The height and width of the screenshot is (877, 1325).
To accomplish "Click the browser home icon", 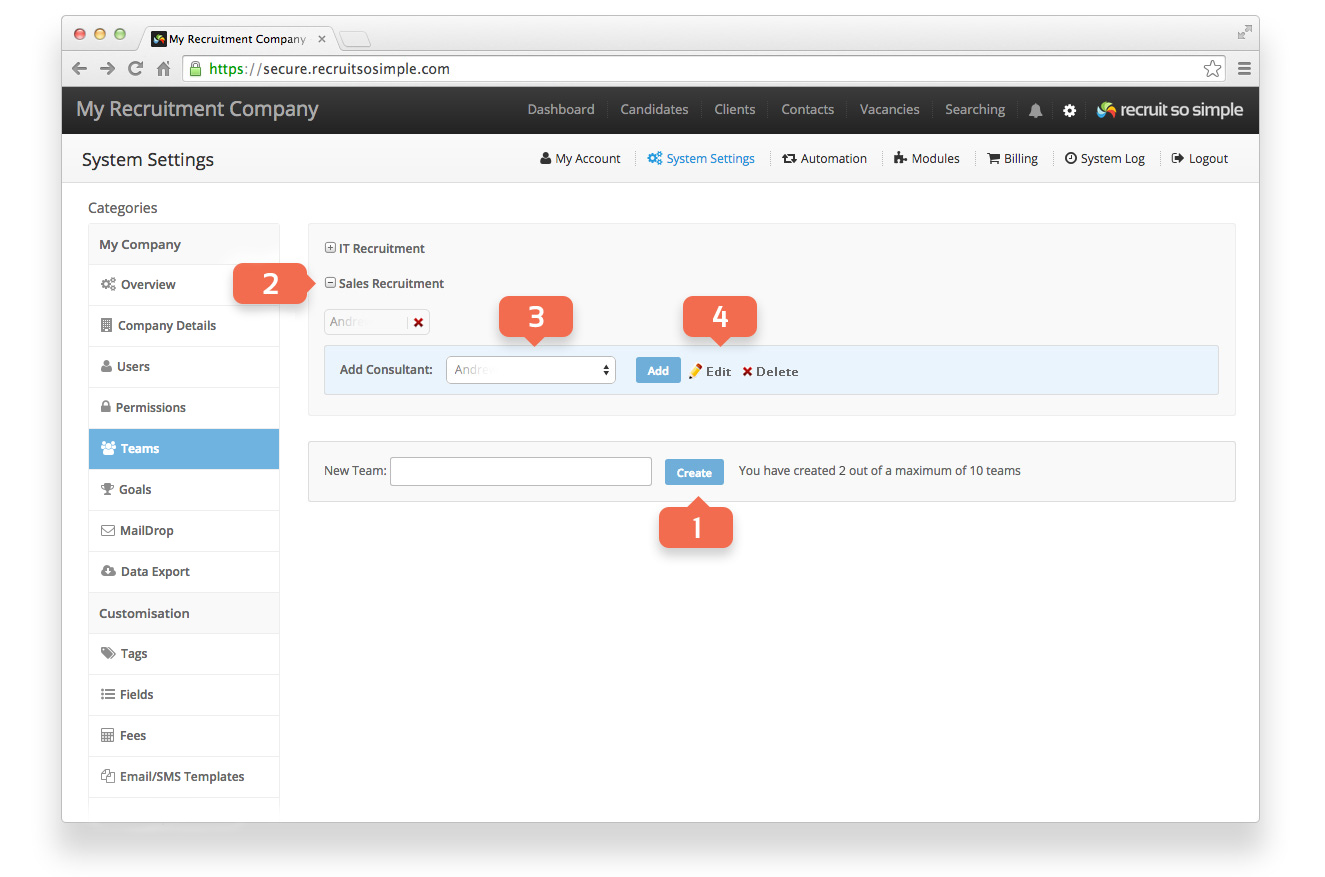I will [x=163, y=69].
